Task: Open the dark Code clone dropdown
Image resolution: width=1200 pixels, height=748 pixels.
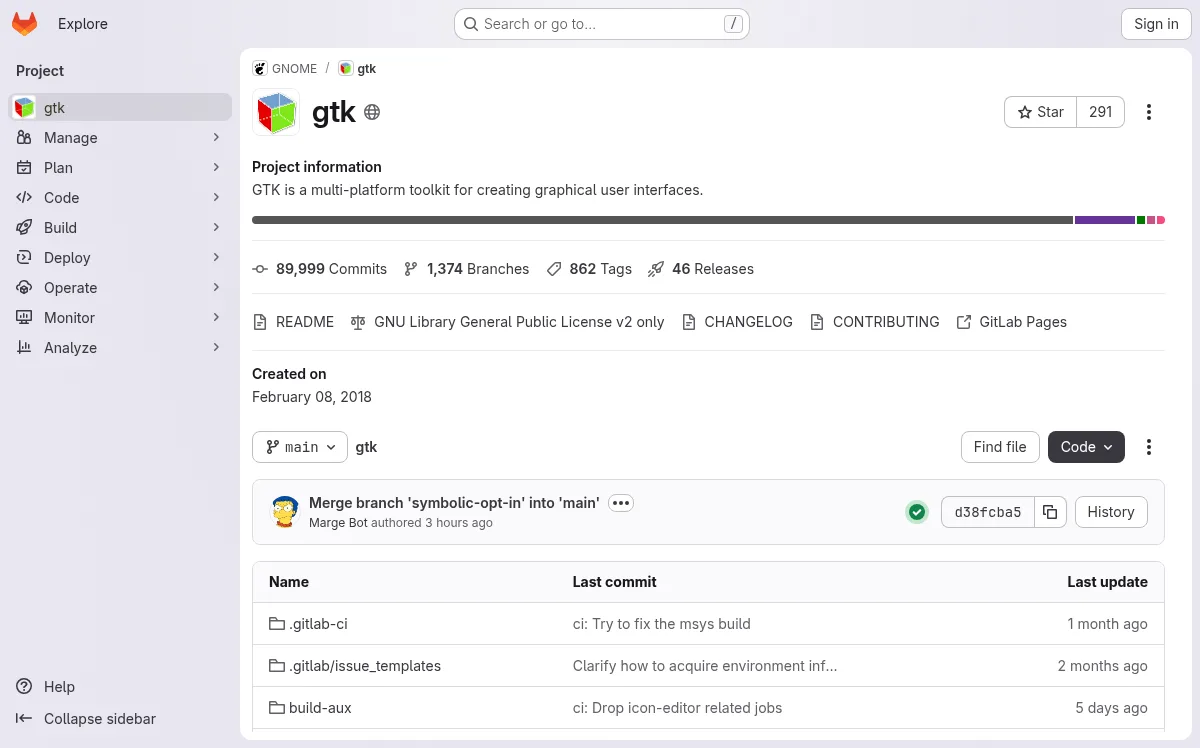Action: 1086,447
